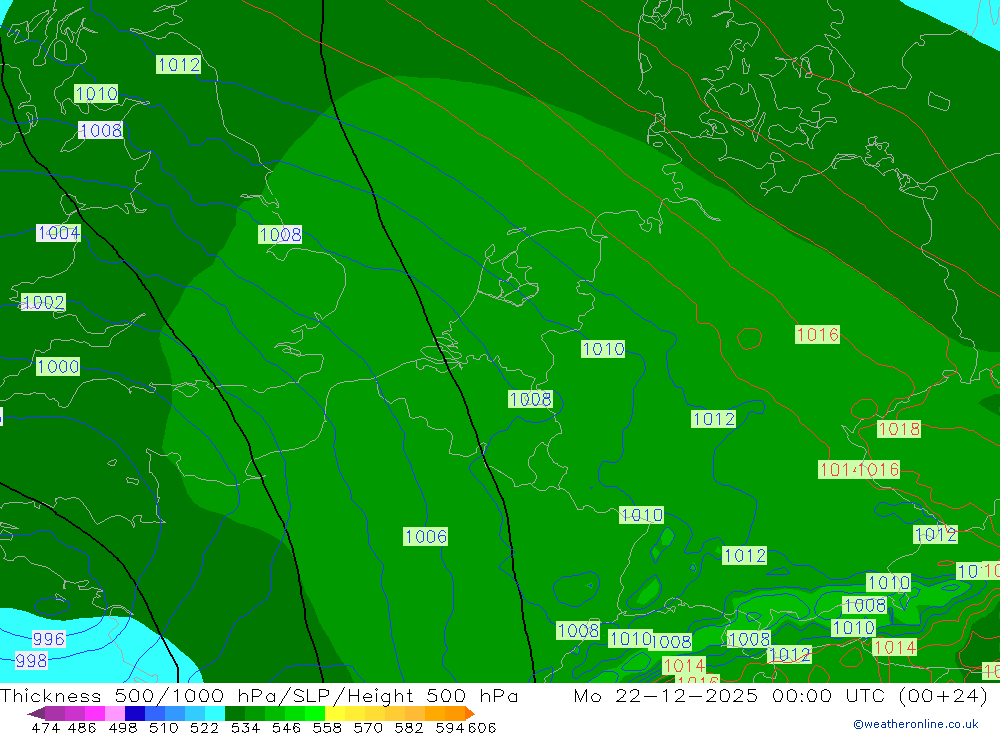Click the dark blue legend color swatch
The image size is (1000, 733).
click(135, 713)
